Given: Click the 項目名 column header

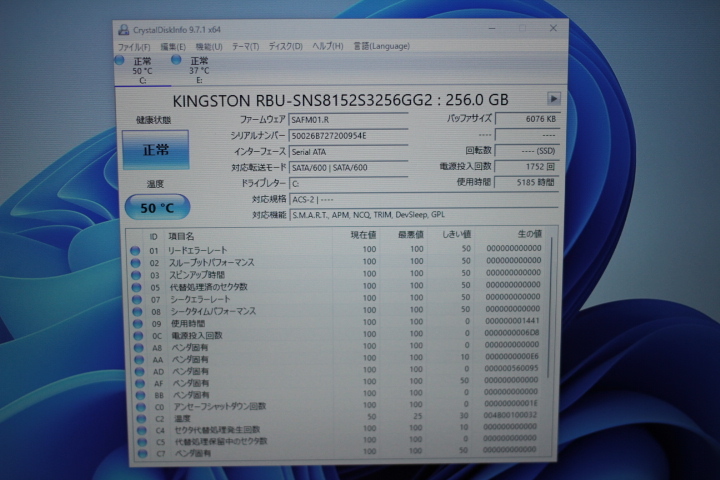Looking at the screenshot, I should pyautogui.click(x=181, y=237).
